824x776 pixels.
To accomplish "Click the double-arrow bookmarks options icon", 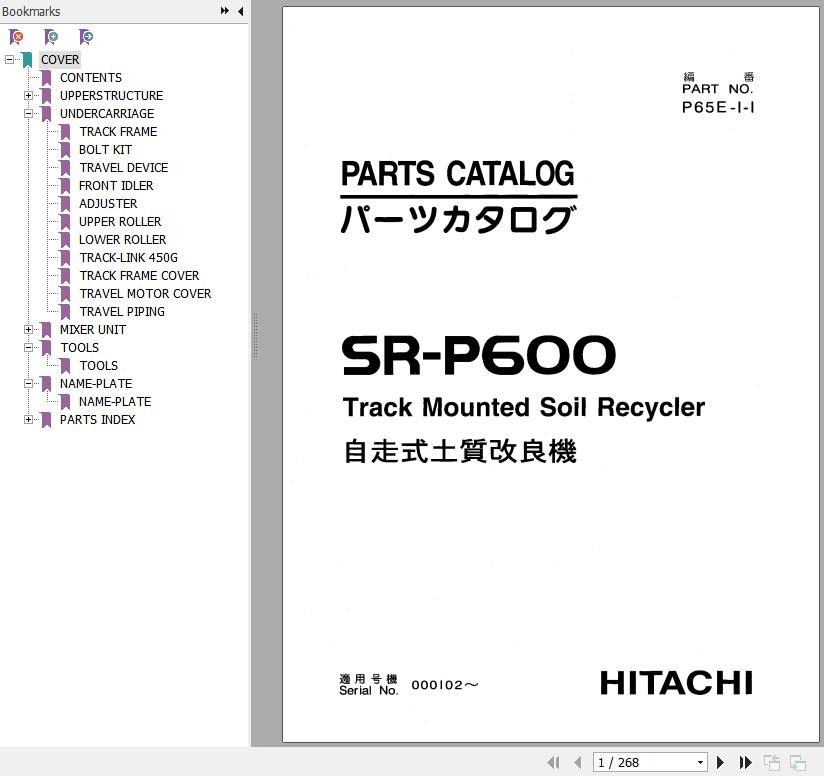I will (225, 12).
